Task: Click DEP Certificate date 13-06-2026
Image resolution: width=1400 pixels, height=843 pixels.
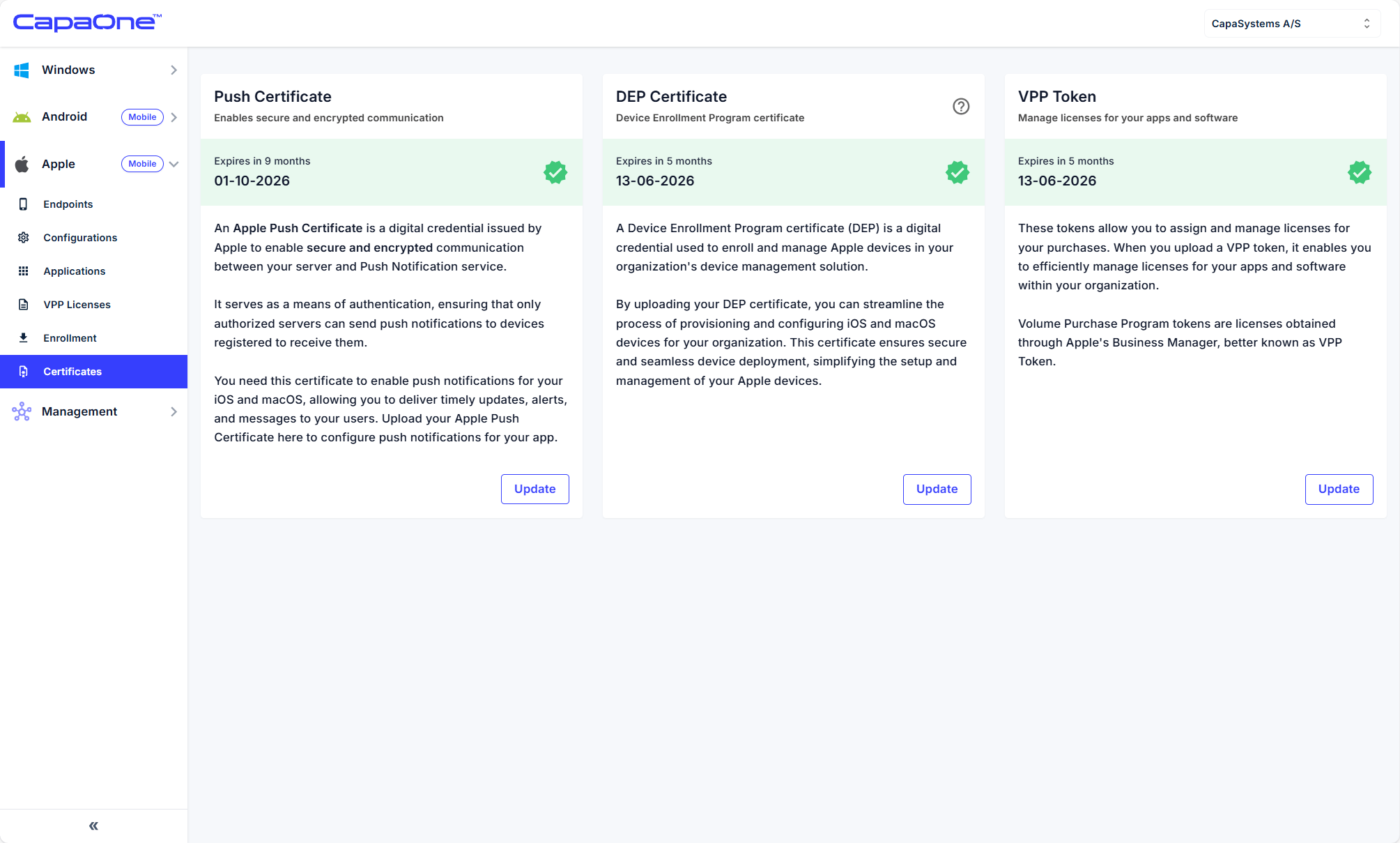Action: tap(655, 181)
